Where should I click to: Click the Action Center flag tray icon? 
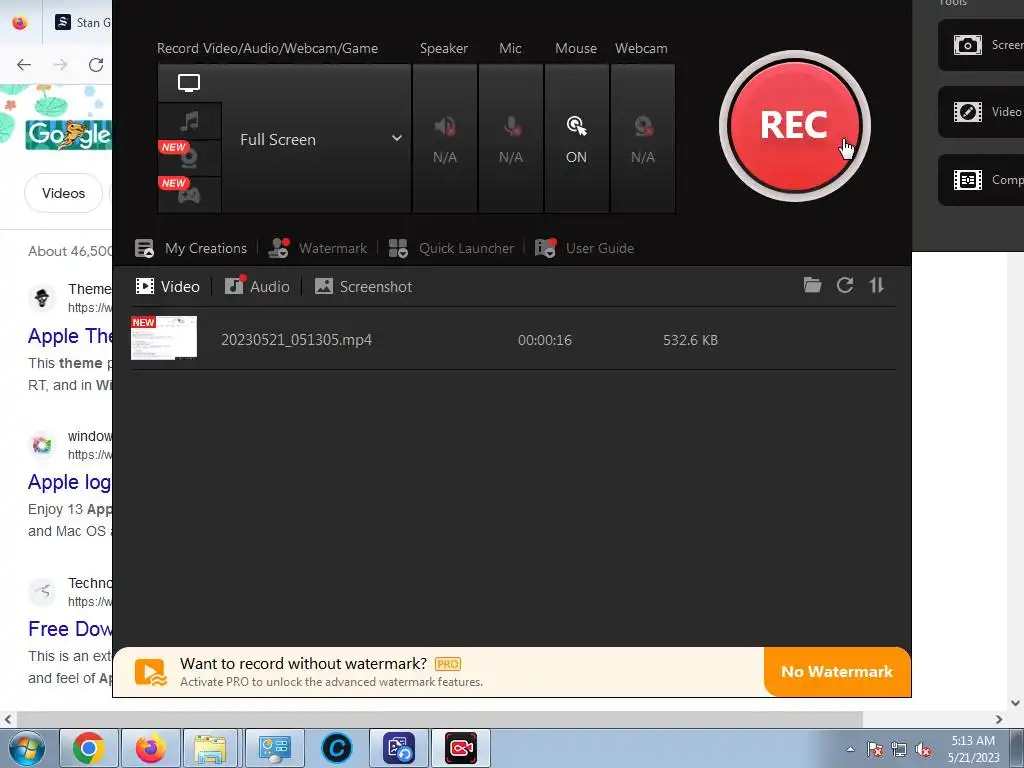tap(875, 749)
